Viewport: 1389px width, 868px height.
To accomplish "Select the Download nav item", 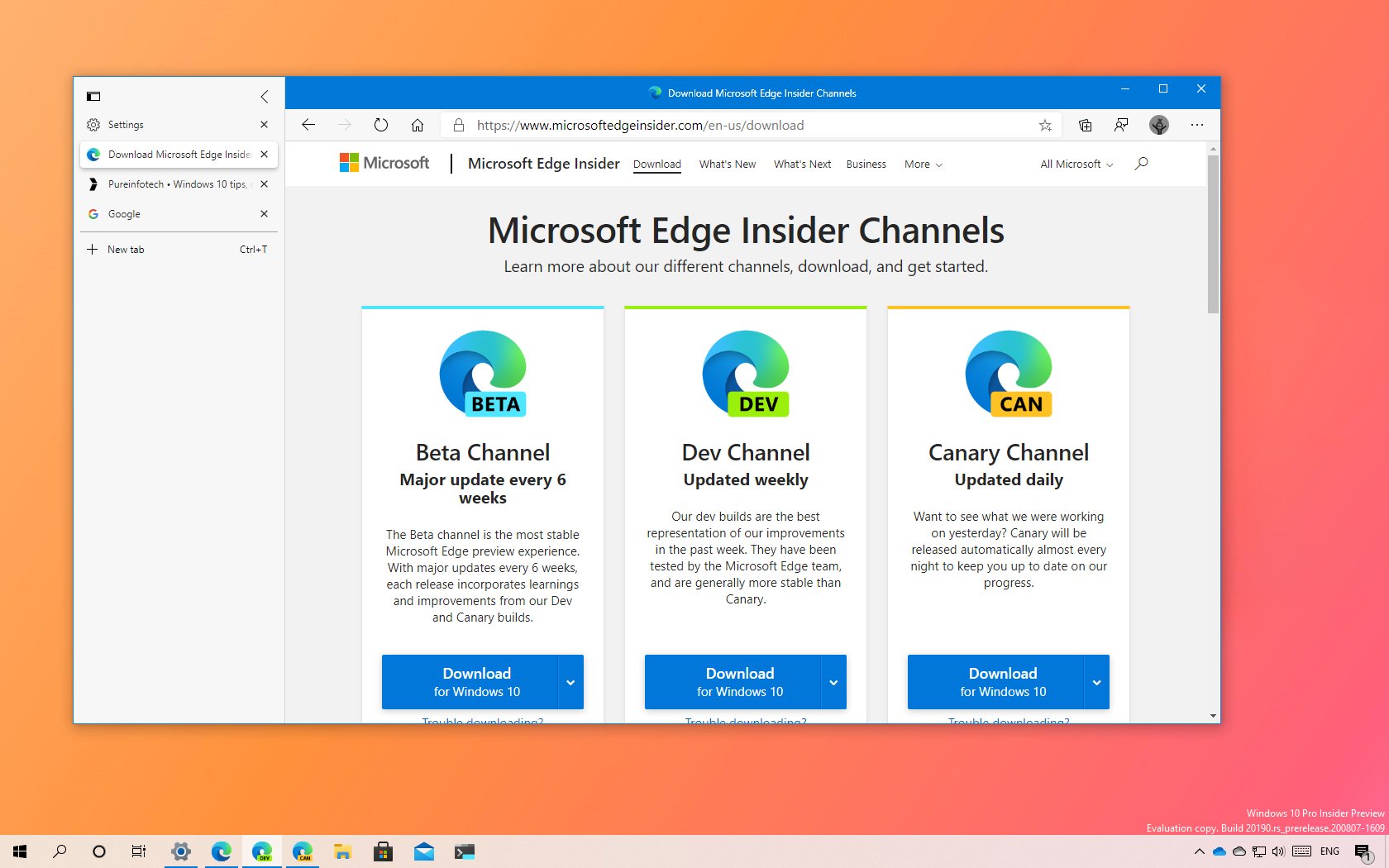I will [657, 165].
